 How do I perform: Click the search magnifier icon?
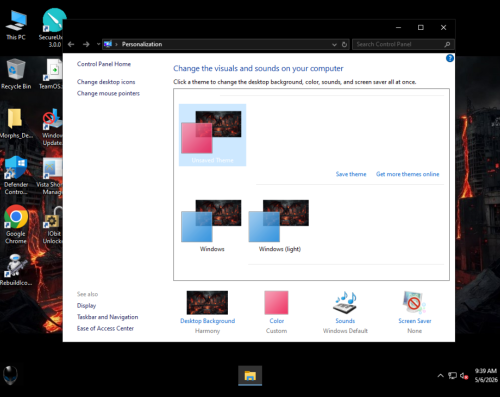(447, 44)
